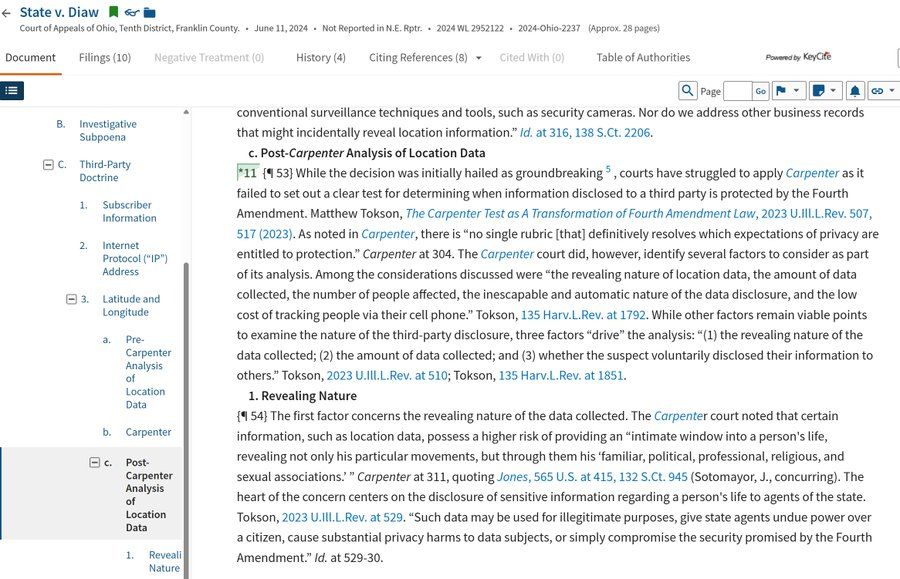Image resolution: width=900 pixels, height=579 pixels.
Task: Open the History (4) tab
Action: point(321,57)
